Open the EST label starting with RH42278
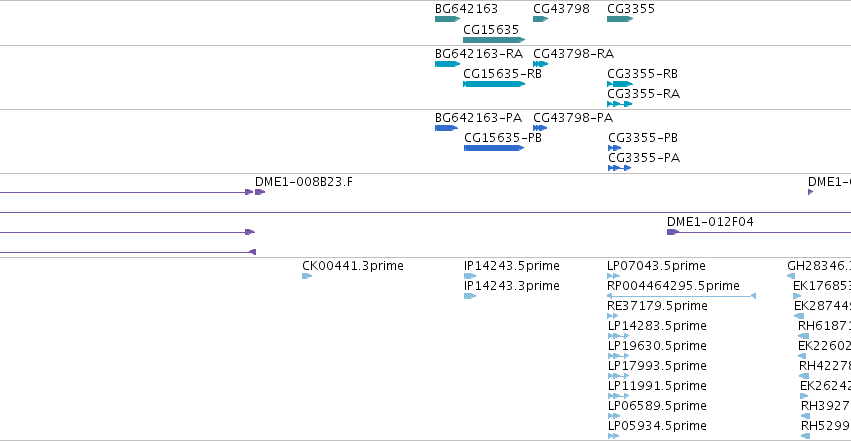Image resolution: width=851 pixels, height=441 pixels. point(825,366)
